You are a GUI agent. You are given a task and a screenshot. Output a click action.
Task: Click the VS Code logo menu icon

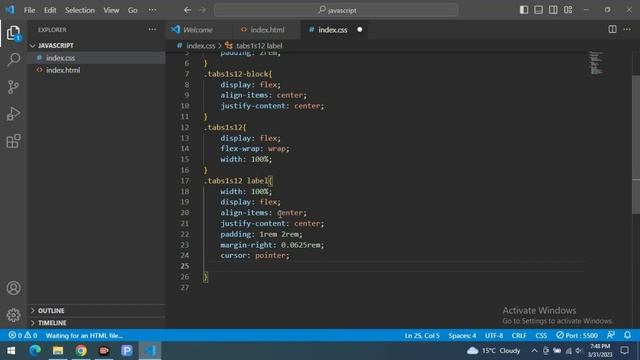[10, 10]
